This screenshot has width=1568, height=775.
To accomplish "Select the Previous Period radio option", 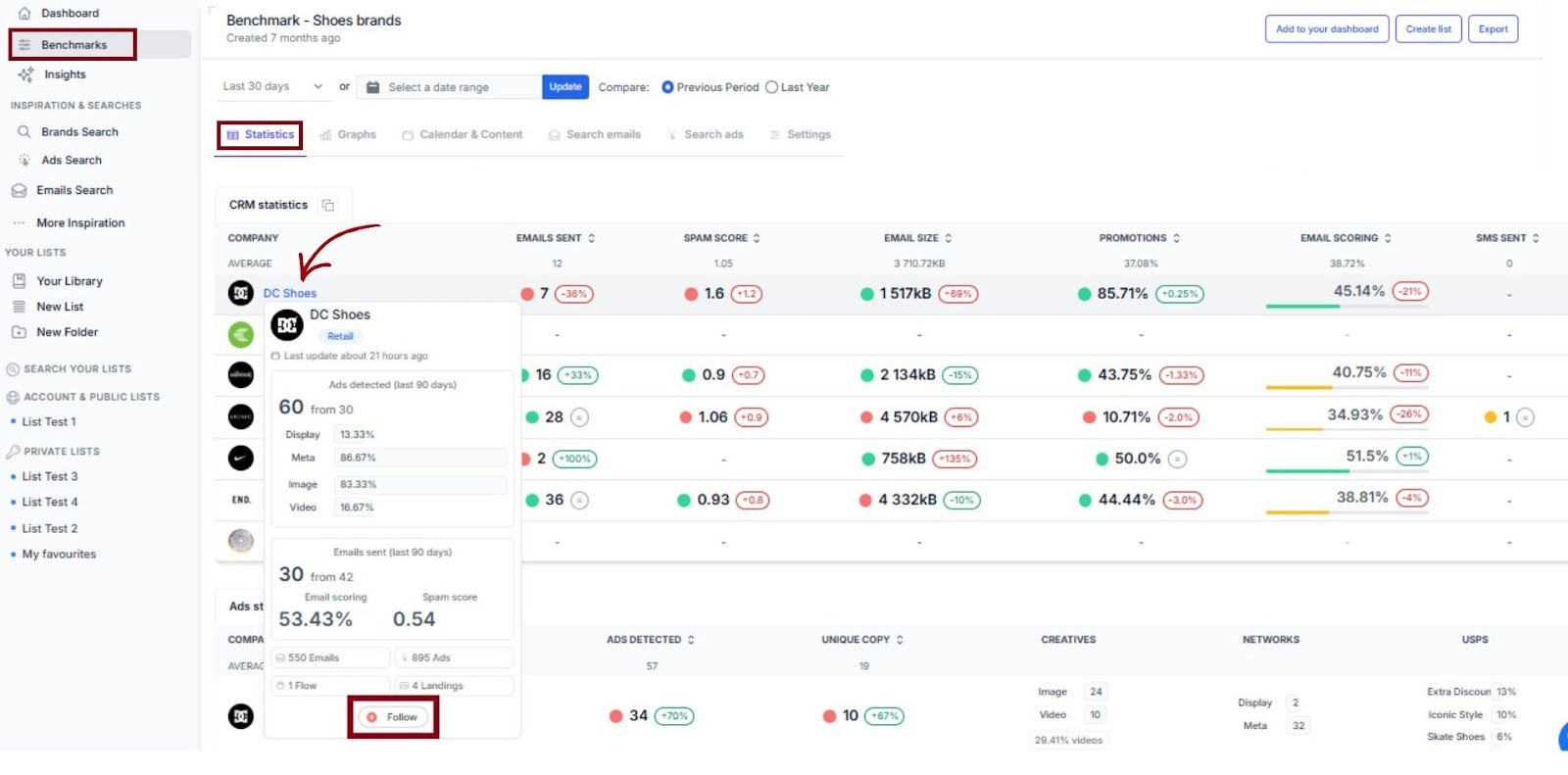I will tap(667, 87).
